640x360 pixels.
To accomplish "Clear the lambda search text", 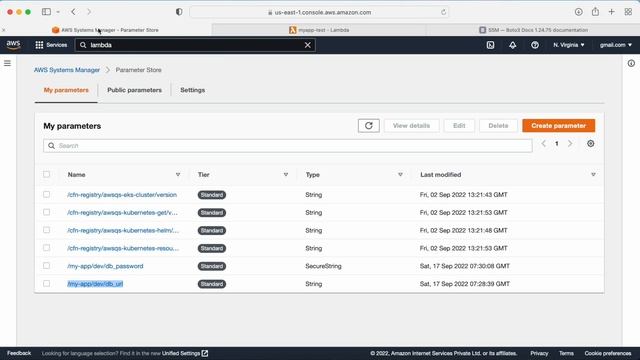I will click(308, 45).
